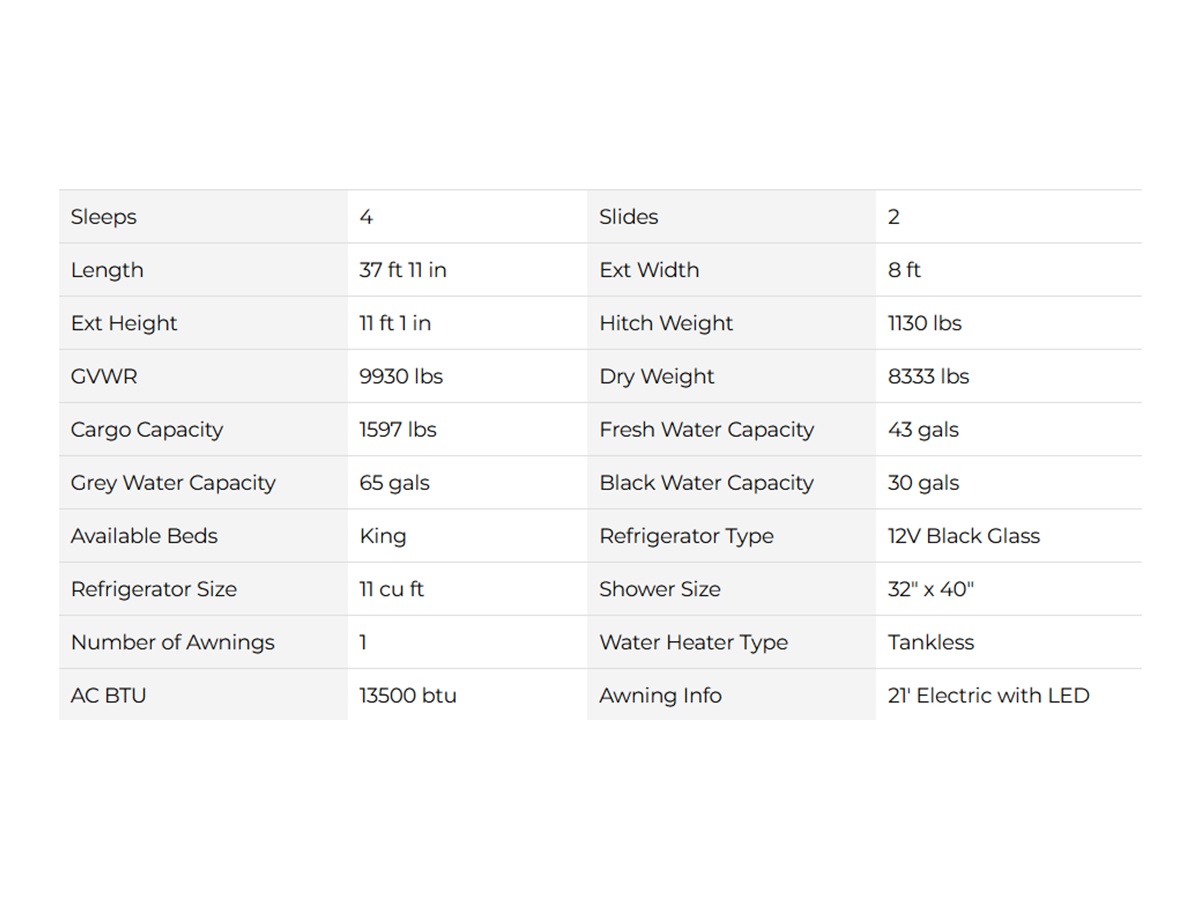
Task: Select the Ext Width 8 ft value
Action: (904, 270)
